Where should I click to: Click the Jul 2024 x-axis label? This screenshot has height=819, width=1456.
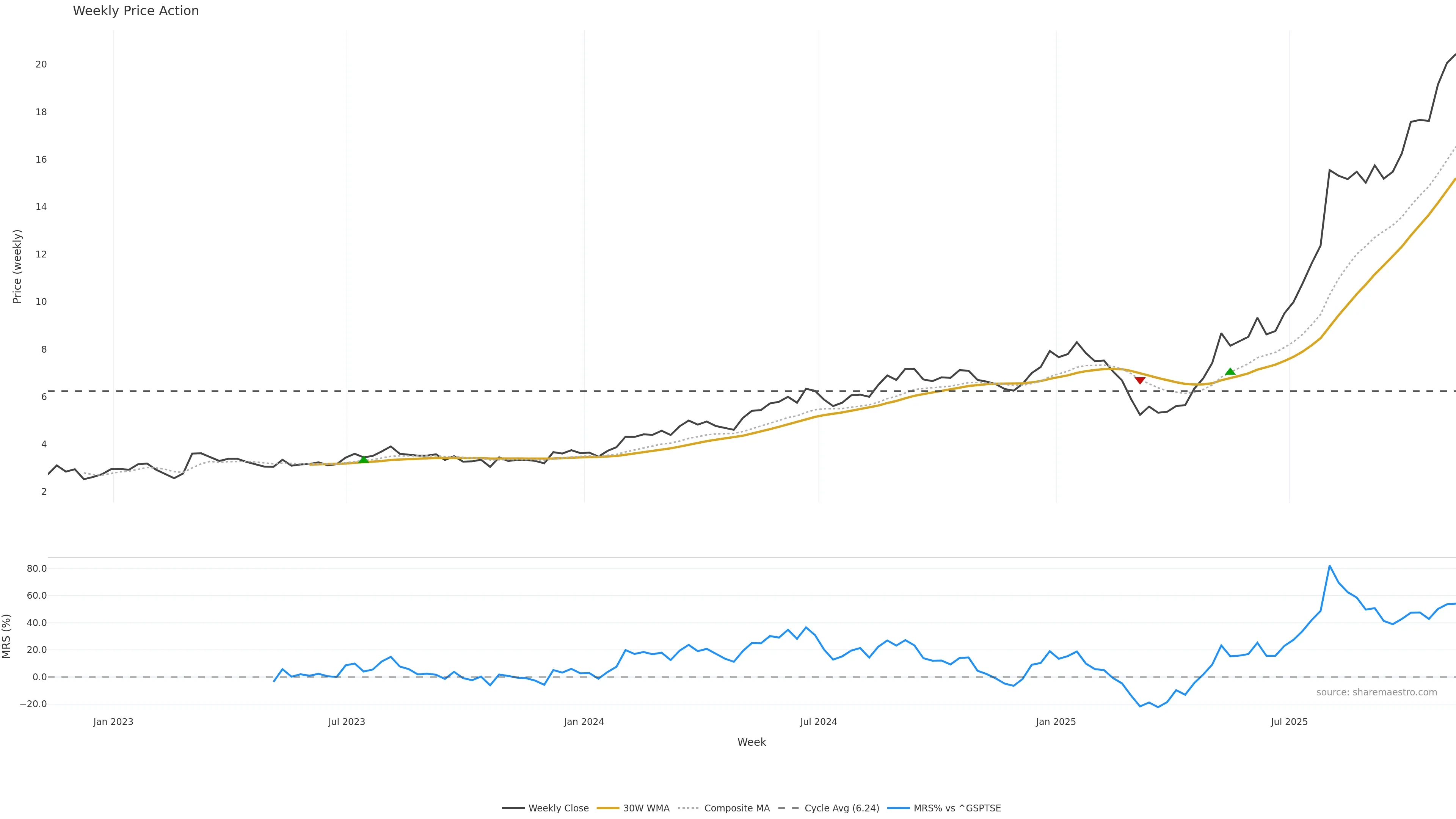pyautogui.click(x=819, y=722)
